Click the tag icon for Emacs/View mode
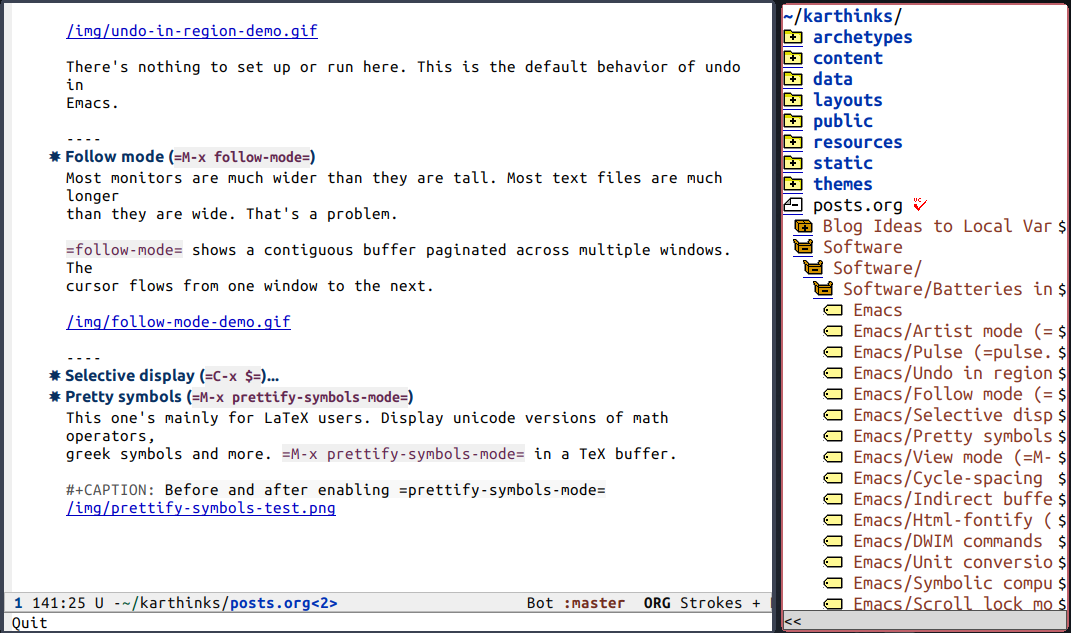This screenshot has width=1071, height=633. (x=833, y=458)
